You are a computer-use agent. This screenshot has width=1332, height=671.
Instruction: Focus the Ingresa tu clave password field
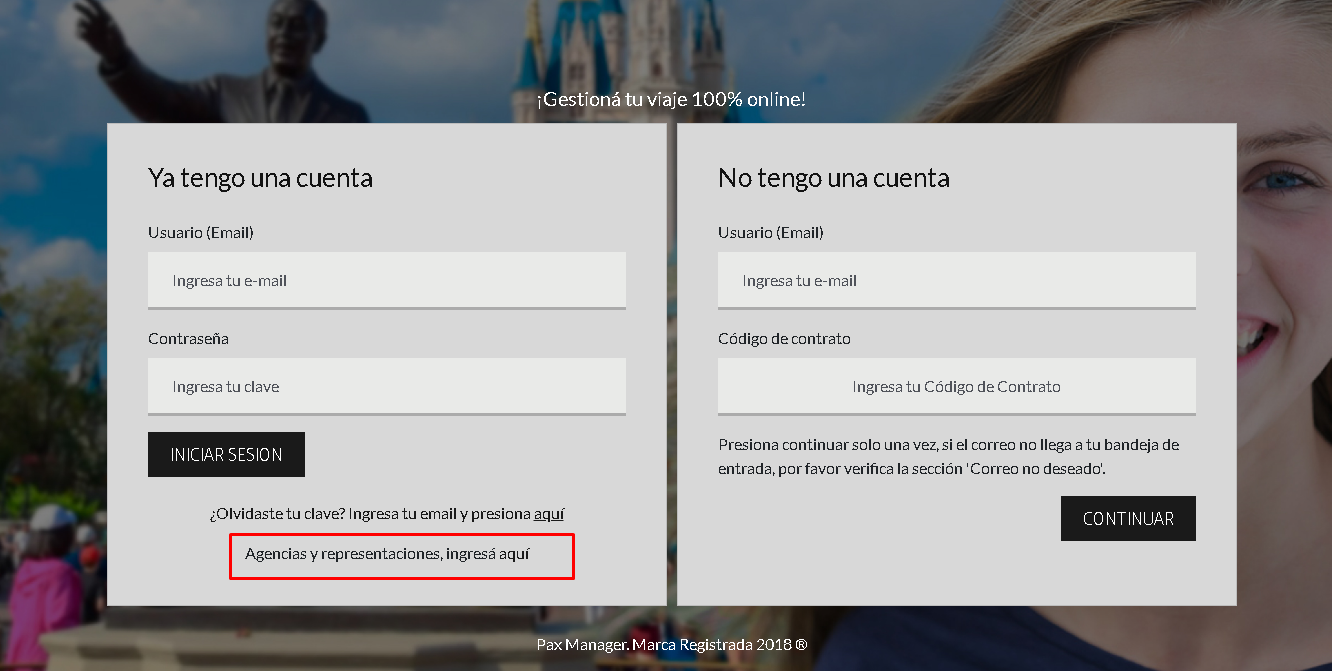click(x=387, y=386)
